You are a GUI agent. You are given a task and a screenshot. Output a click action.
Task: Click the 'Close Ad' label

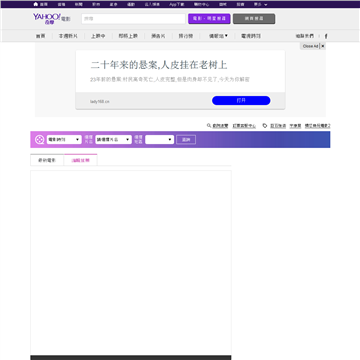pos(310,46)
